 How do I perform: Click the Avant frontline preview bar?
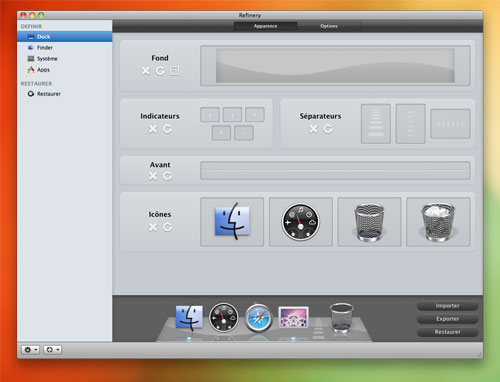tap(335, 171)
